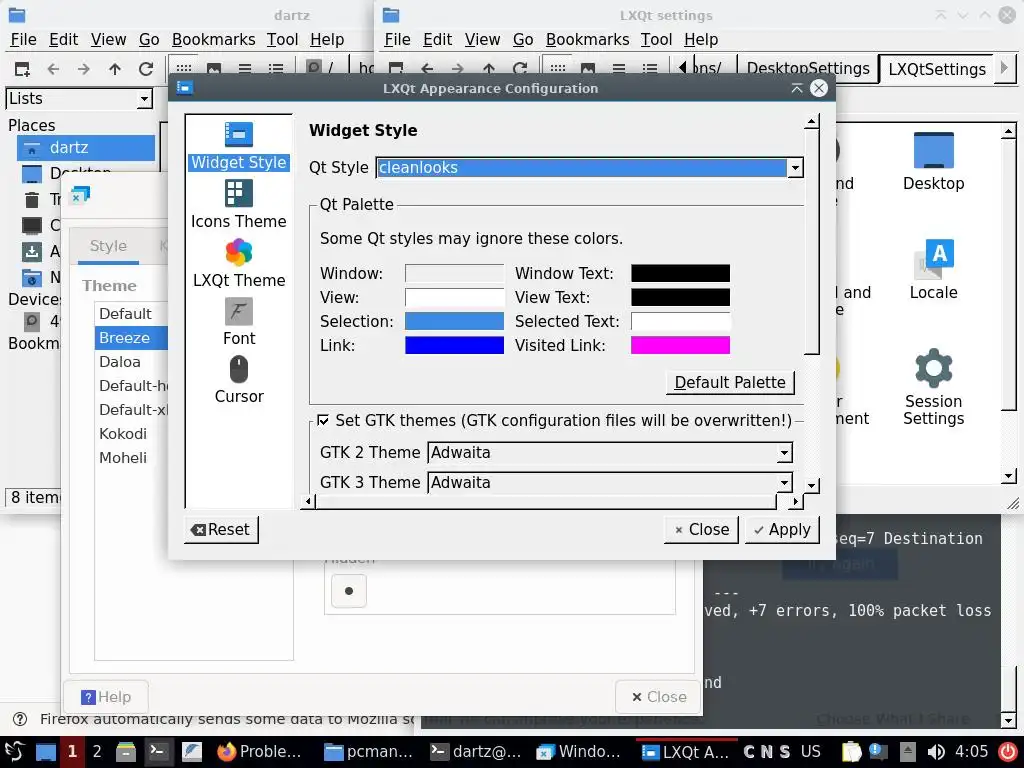Open Desktop settings icon in LXQt settings window
Viewport: 1024px width, 768px height.
point(933,161)
